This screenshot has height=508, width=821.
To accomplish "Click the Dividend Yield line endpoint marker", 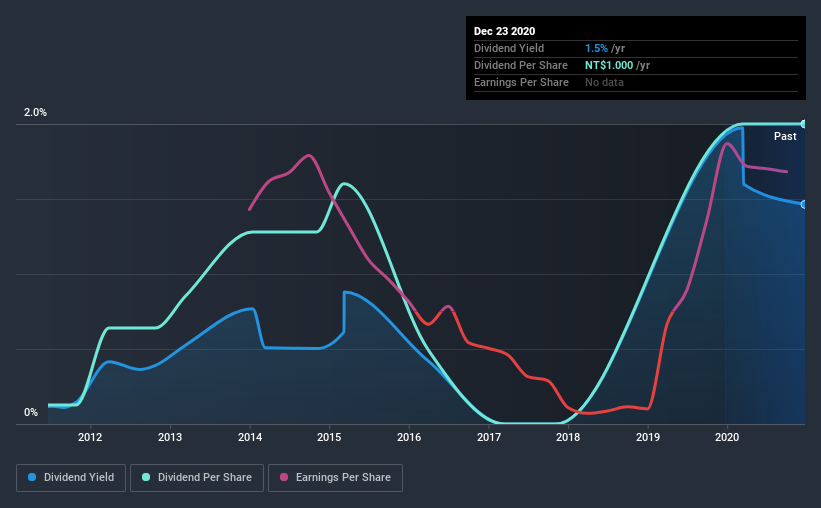I will [x=804, y=204].
